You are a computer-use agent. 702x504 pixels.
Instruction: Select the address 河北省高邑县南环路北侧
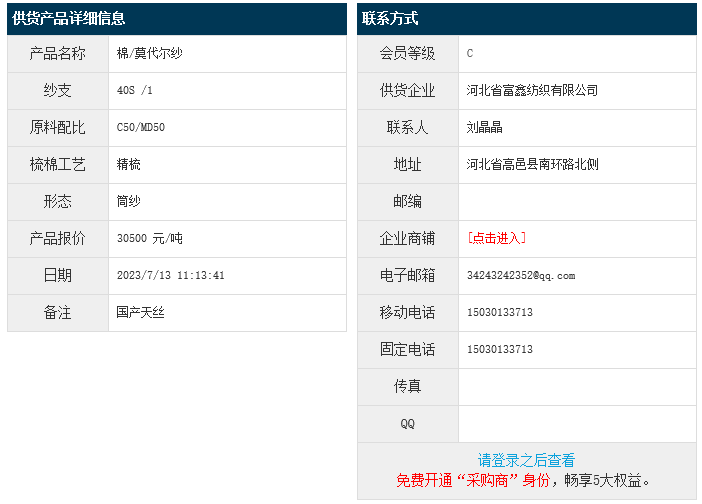pos(532,165)
